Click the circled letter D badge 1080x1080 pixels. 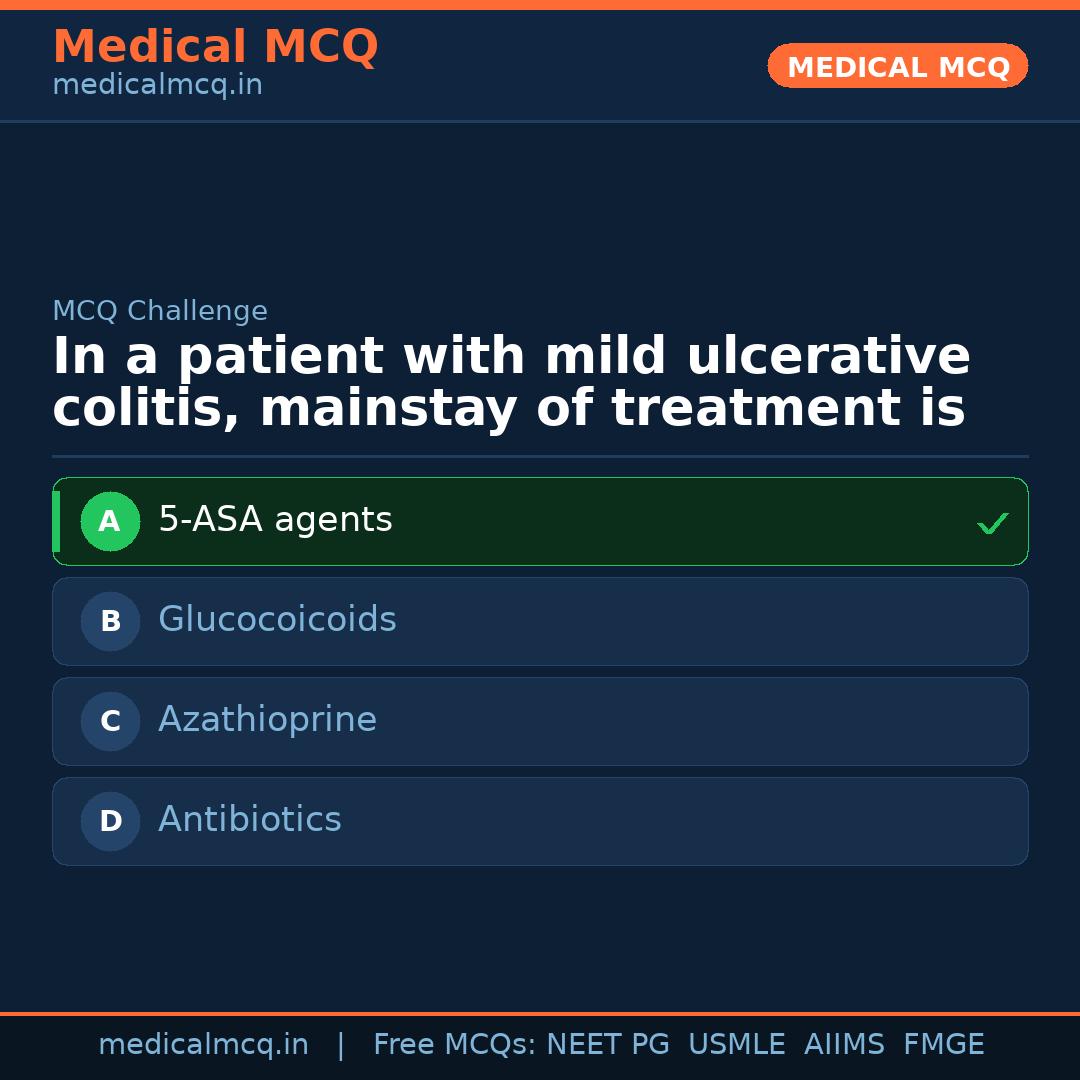[x=110, y=822]
